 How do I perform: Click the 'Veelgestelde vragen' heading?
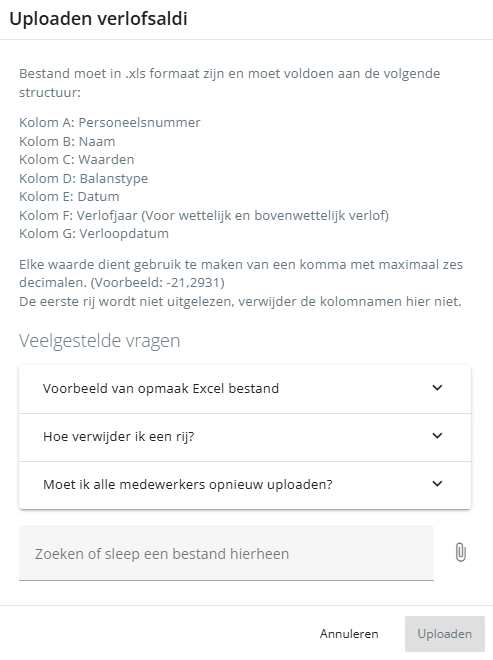click(x=100, y=341)
